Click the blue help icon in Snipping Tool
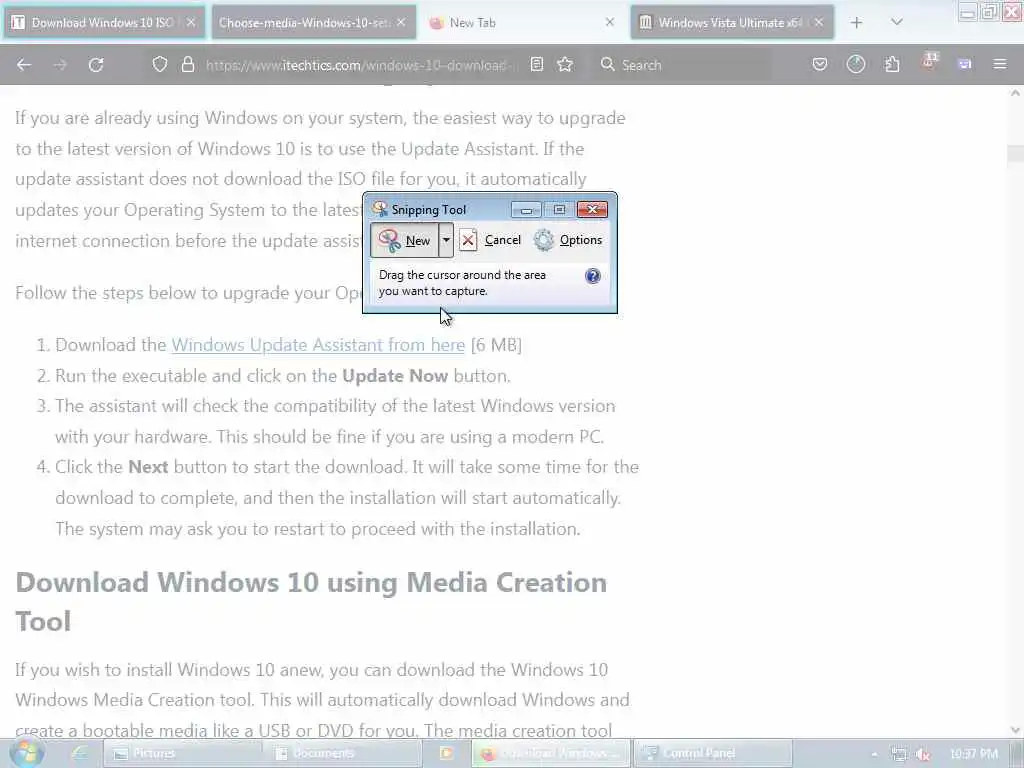Screen dimensions: 1024x768 coord(592,276)
